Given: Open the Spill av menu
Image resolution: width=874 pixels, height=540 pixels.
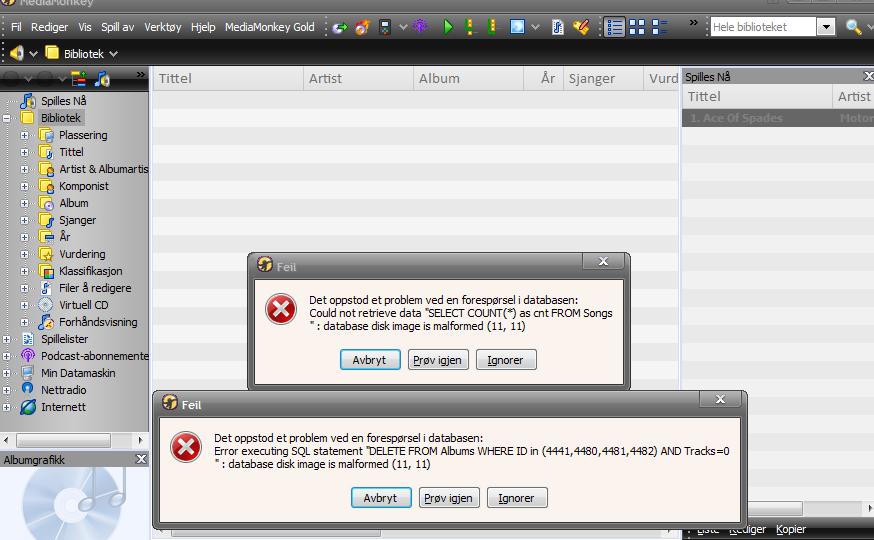Looking at the screenshot, I should point(118,27).
